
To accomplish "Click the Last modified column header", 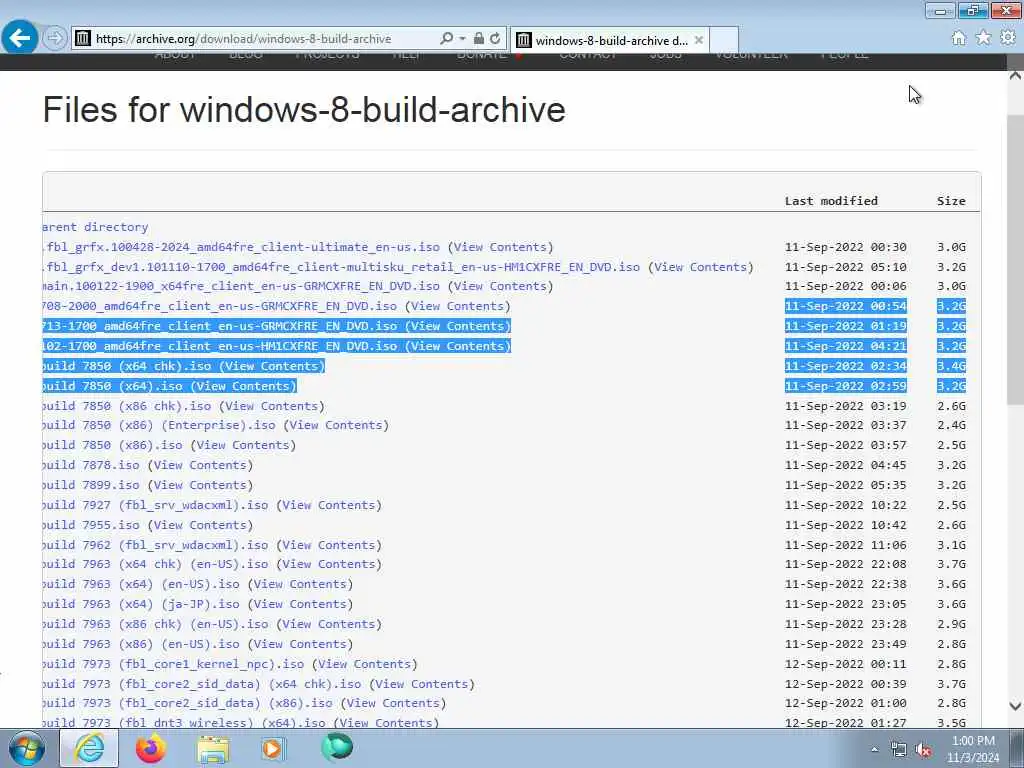I will click(x=831, y=200).
